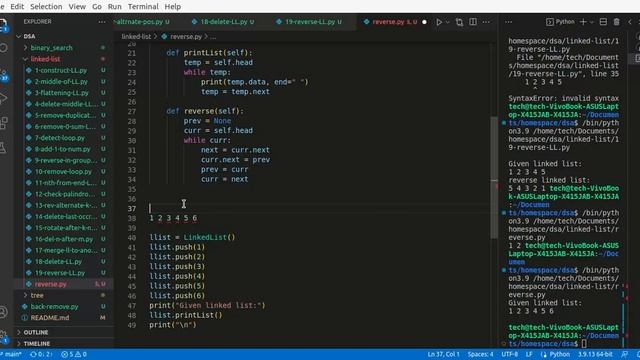Select interpreter 3.9.13 64-bit
The width and height of the screenshot is (640, 360).
pos(595,354)
